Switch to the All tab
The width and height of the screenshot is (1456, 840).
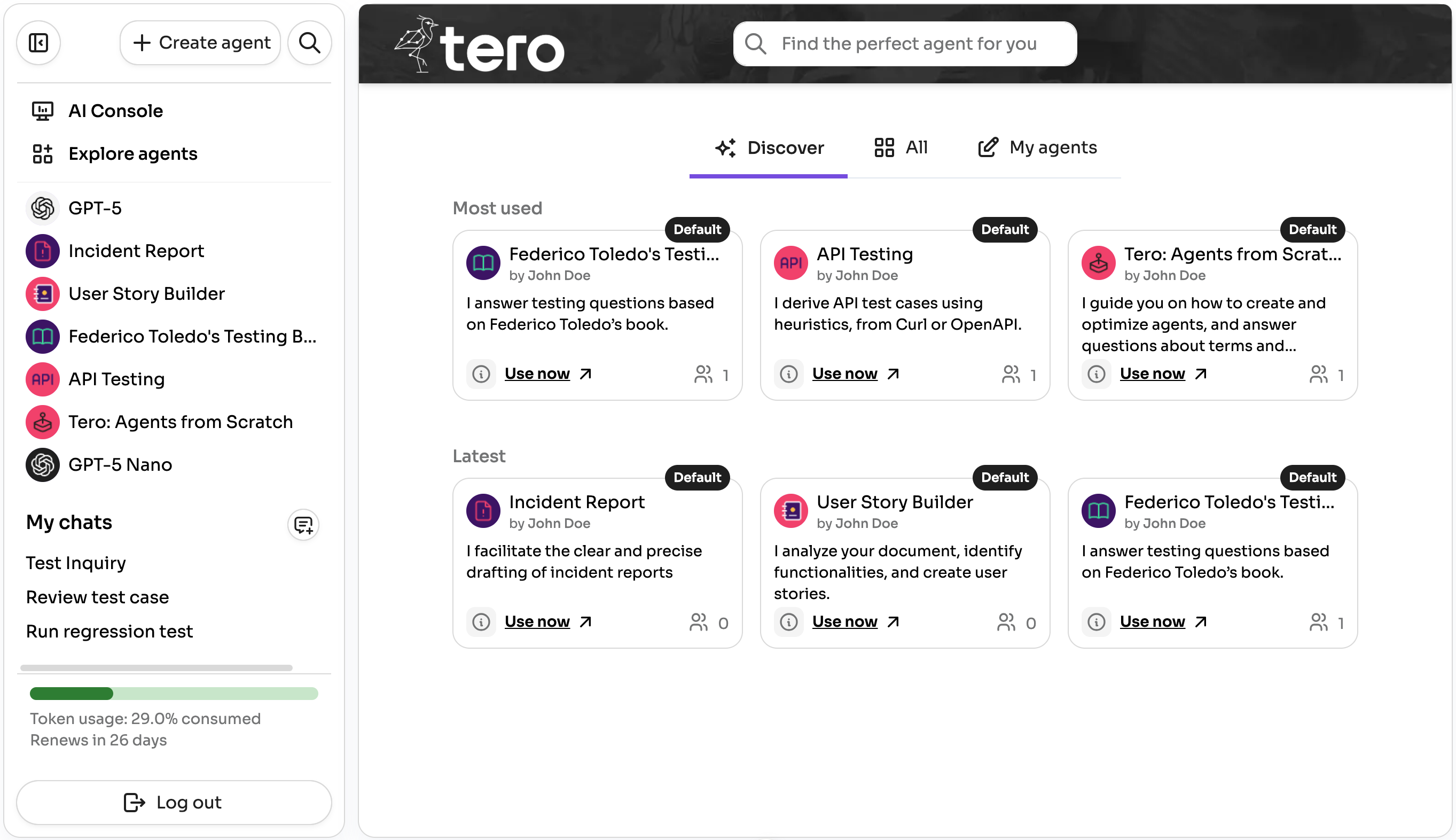(x=901, y=147)
